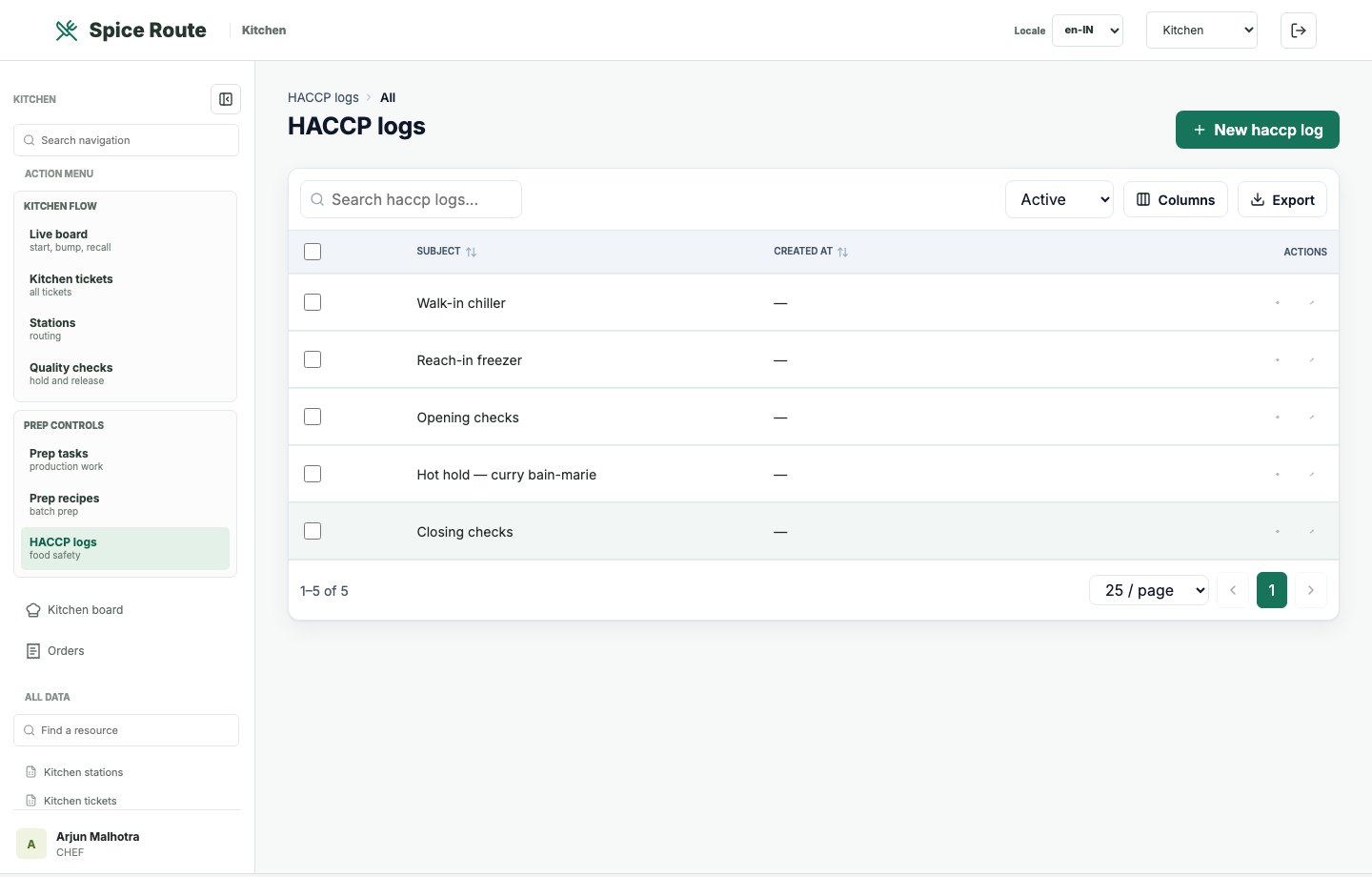Click the edit pencil in the Walk-in chiller row

1312,303
